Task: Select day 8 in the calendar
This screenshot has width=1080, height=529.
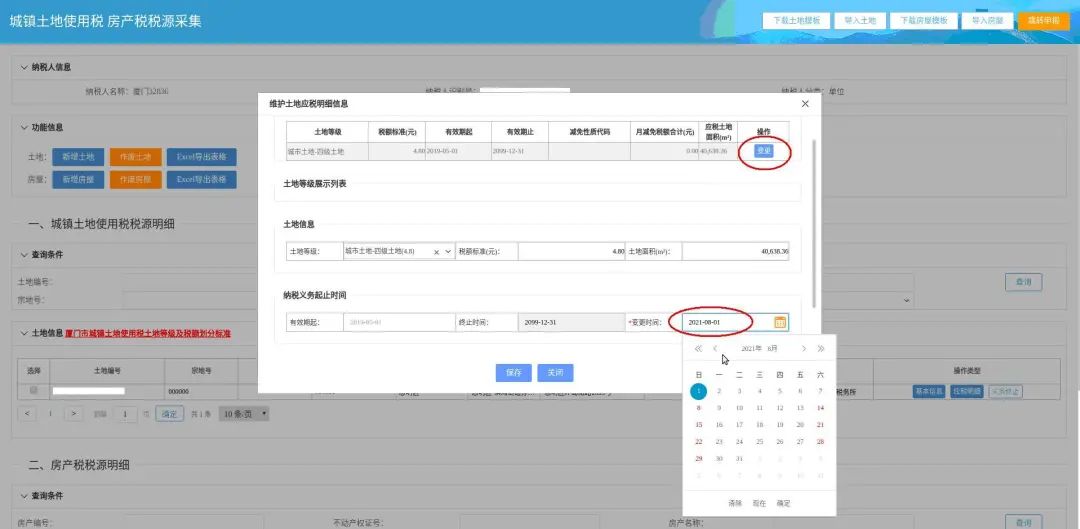Action: coord(698,408)
